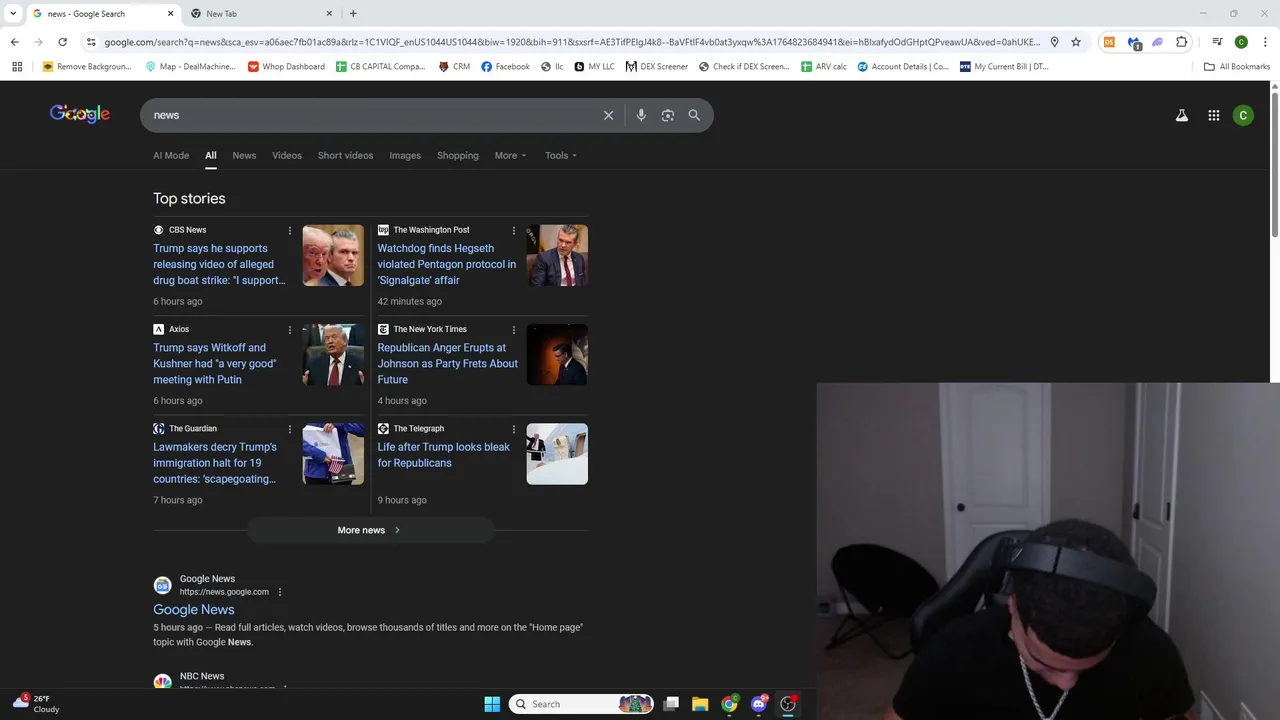Submit search with magnifier icon

[694, 115]
